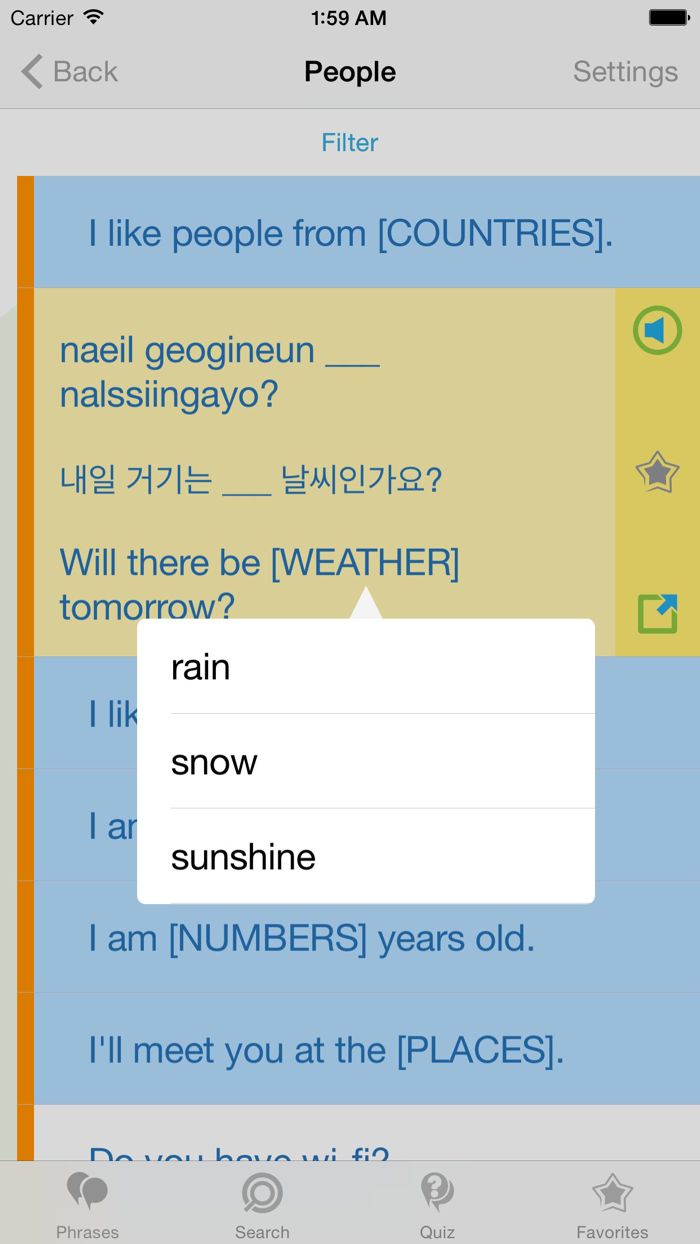Open Settings from the top bar
This screenshot has height=1244, width=700.
coord(625,71)
